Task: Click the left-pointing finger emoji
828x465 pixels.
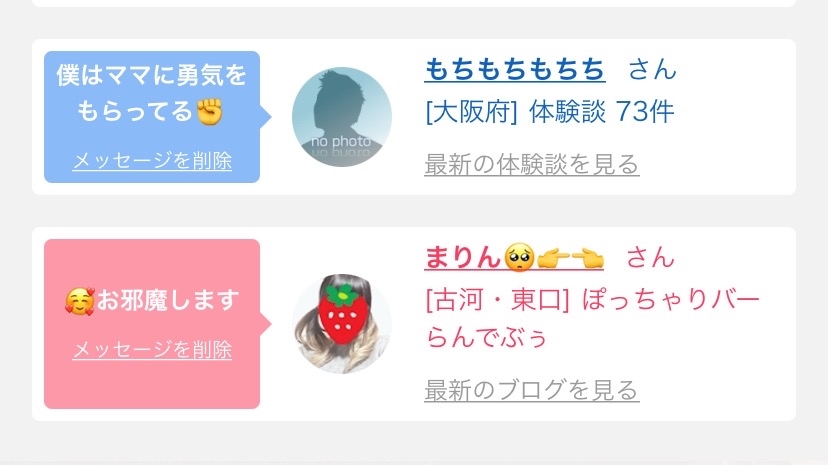Action: 587,259
